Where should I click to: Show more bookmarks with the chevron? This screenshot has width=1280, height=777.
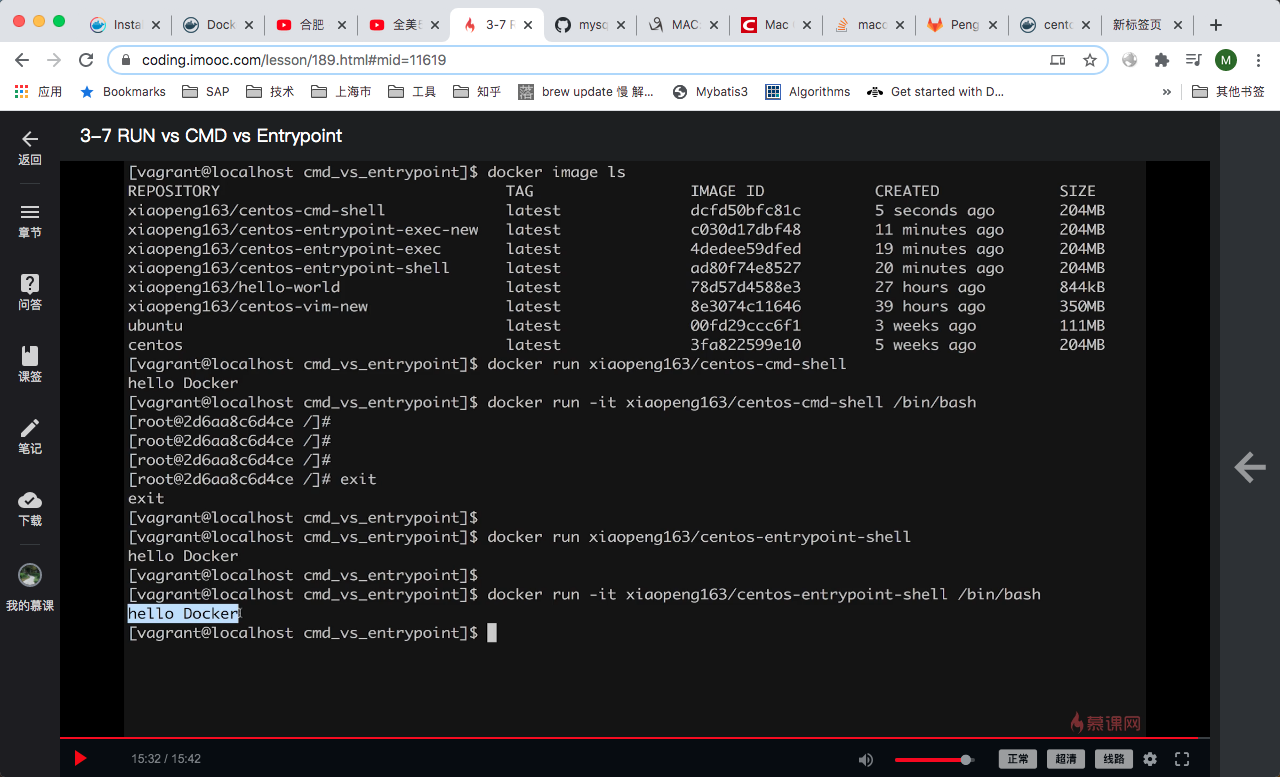point(1166,92)
